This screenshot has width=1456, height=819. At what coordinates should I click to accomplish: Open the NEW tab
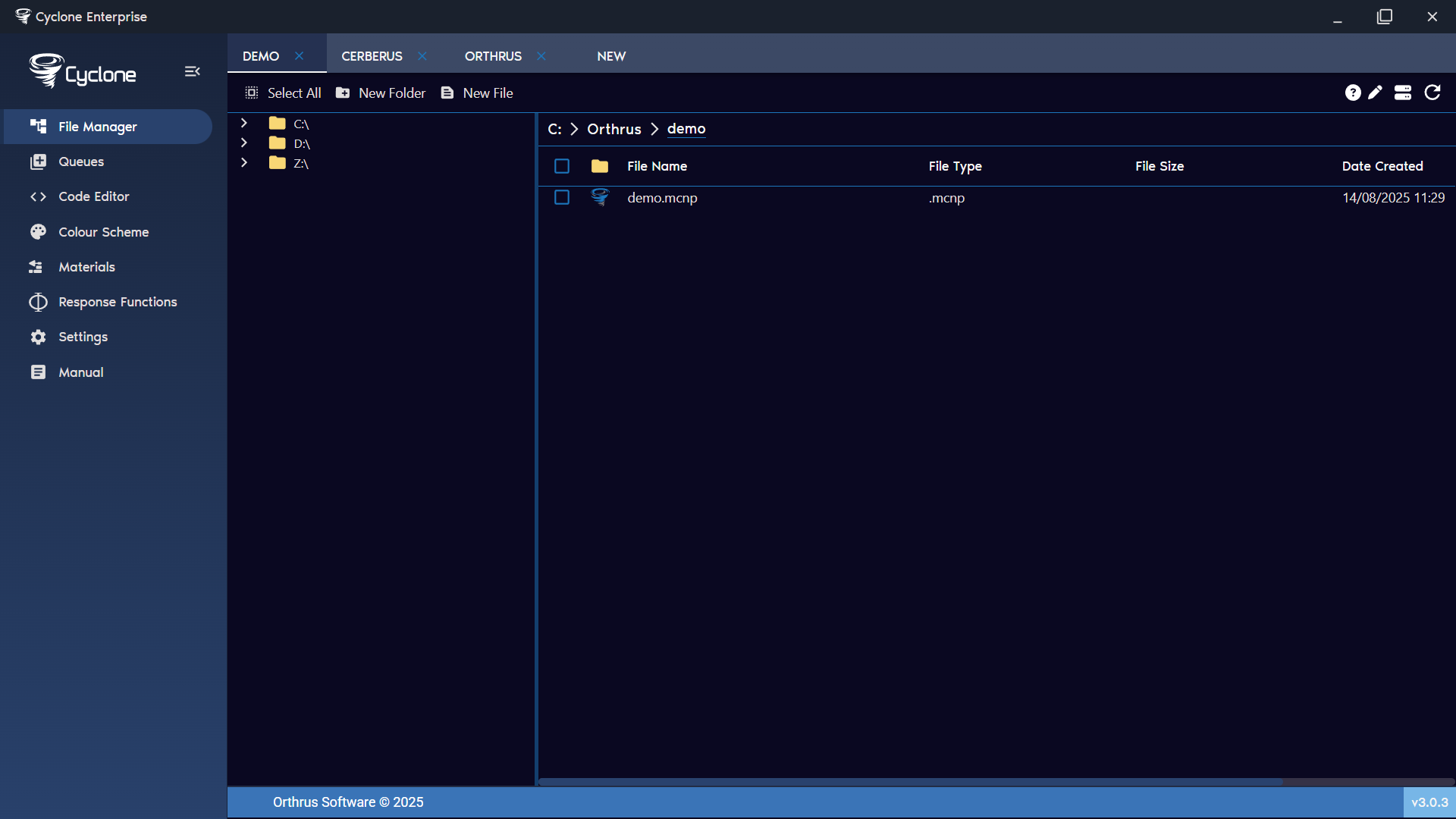coord(611,56)
